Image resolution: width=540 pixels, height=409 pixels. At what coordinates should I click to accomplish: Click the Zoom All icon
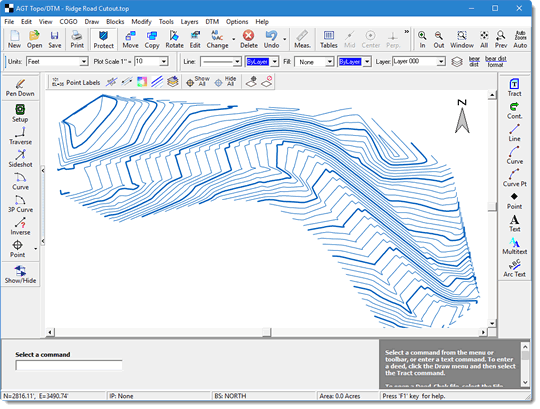coord(484,39)
